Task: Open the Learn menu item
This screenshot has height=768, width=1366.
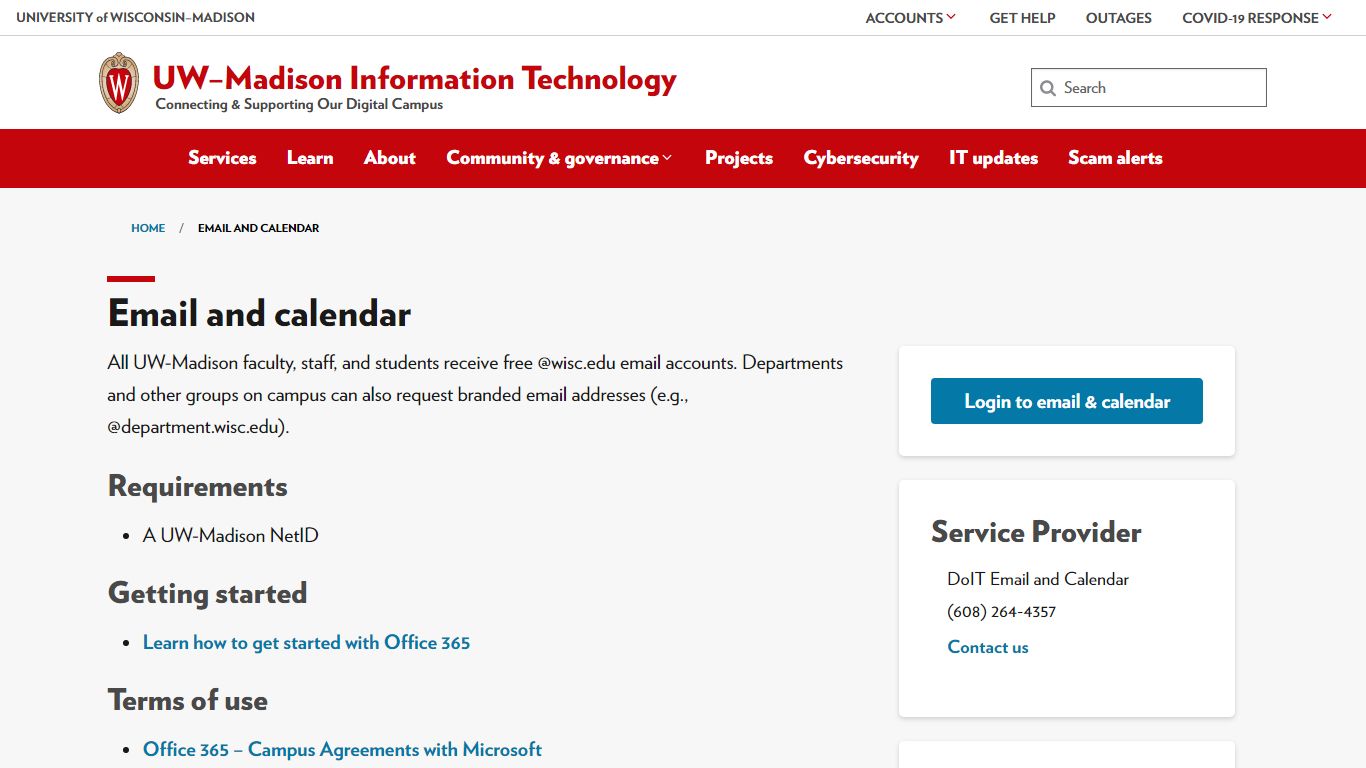Action: pyautogui.click(x=310, y=158)
